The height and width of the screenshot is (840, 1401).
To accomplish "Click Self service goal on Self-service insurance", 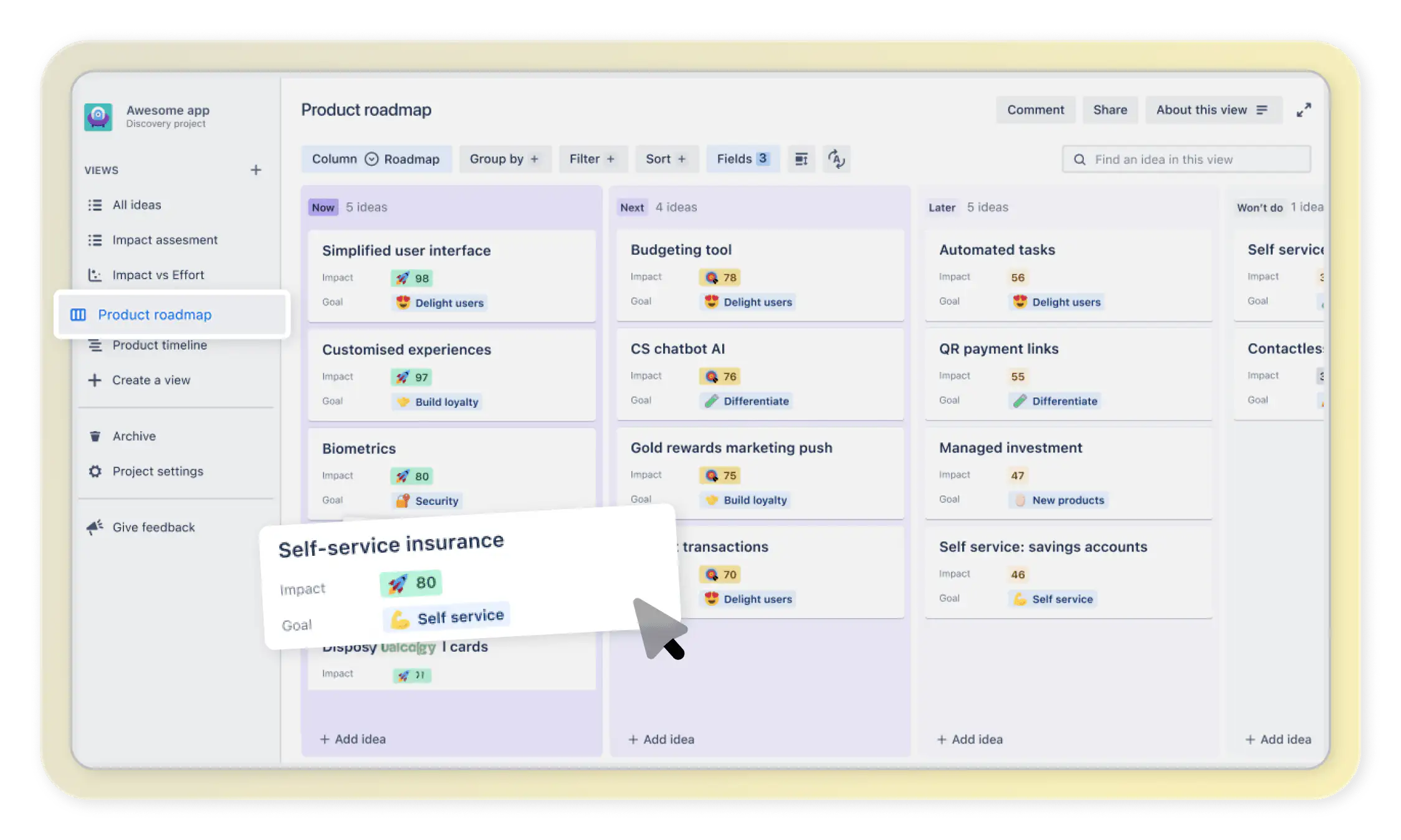I will click(446, 618).
